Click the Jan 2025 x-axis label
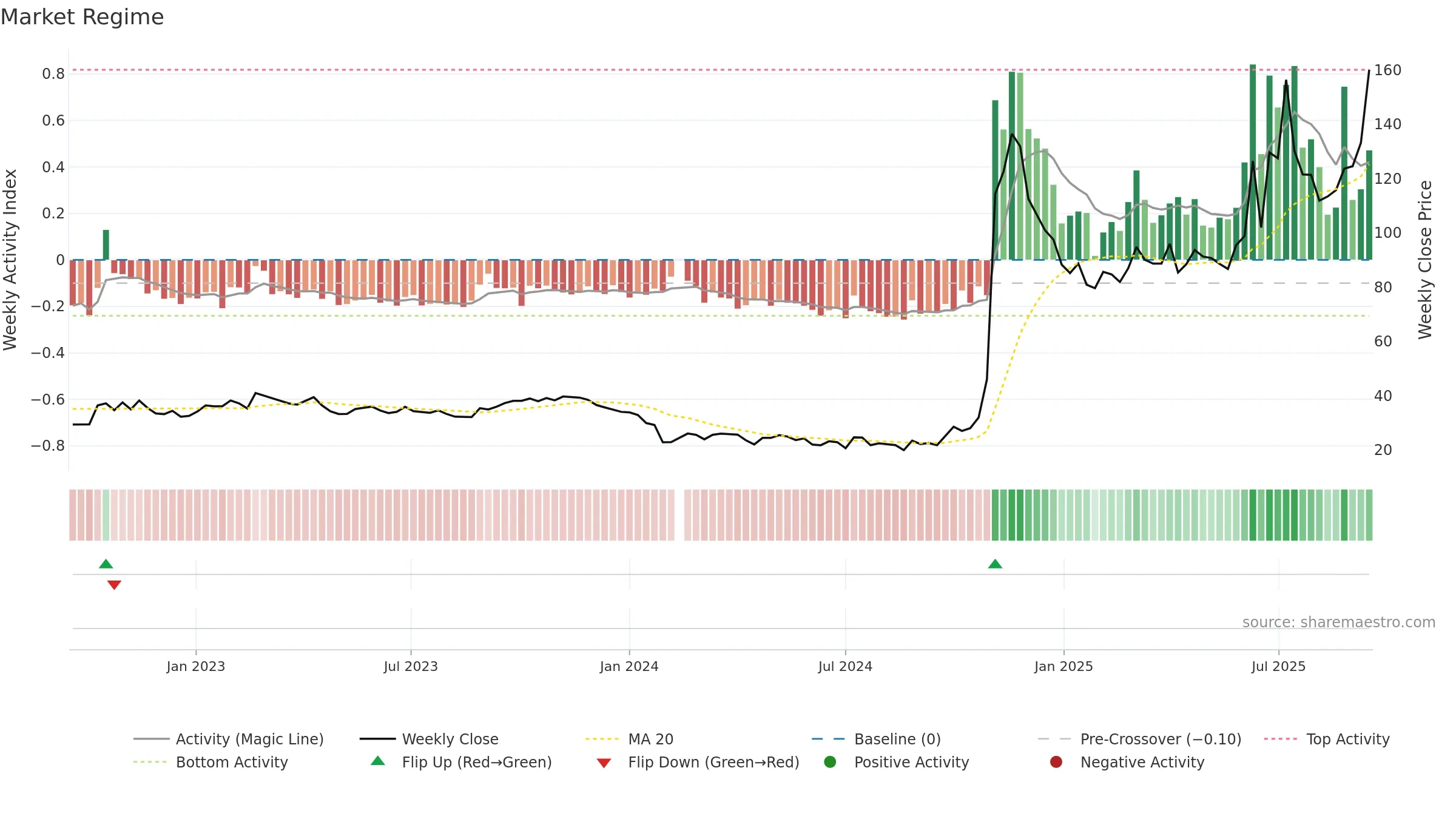The image size is (1456, 819). coord(1063,666)
